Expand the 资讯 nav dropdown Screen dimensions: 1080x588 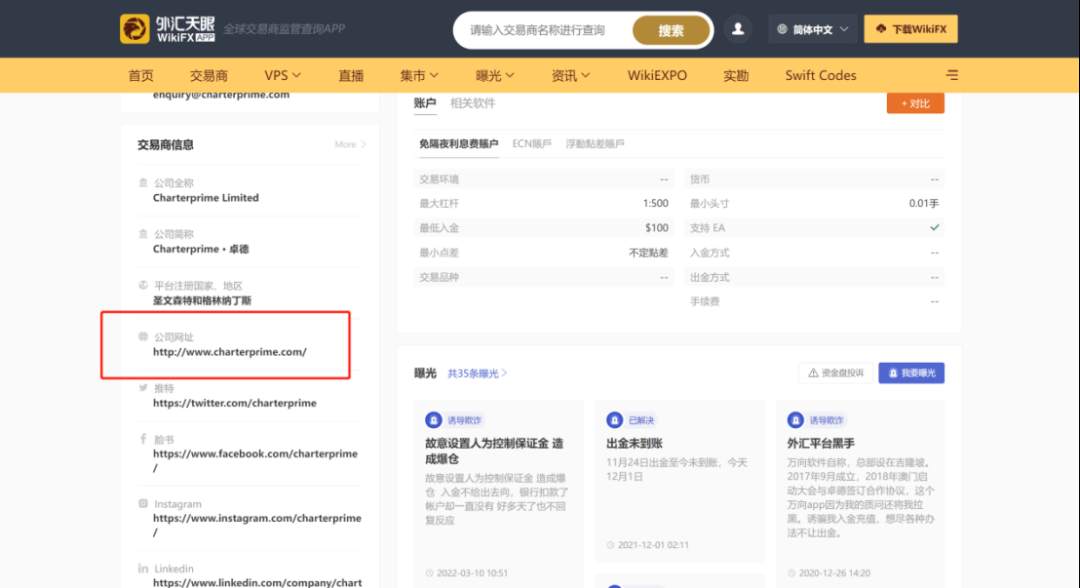click(570, 75)
